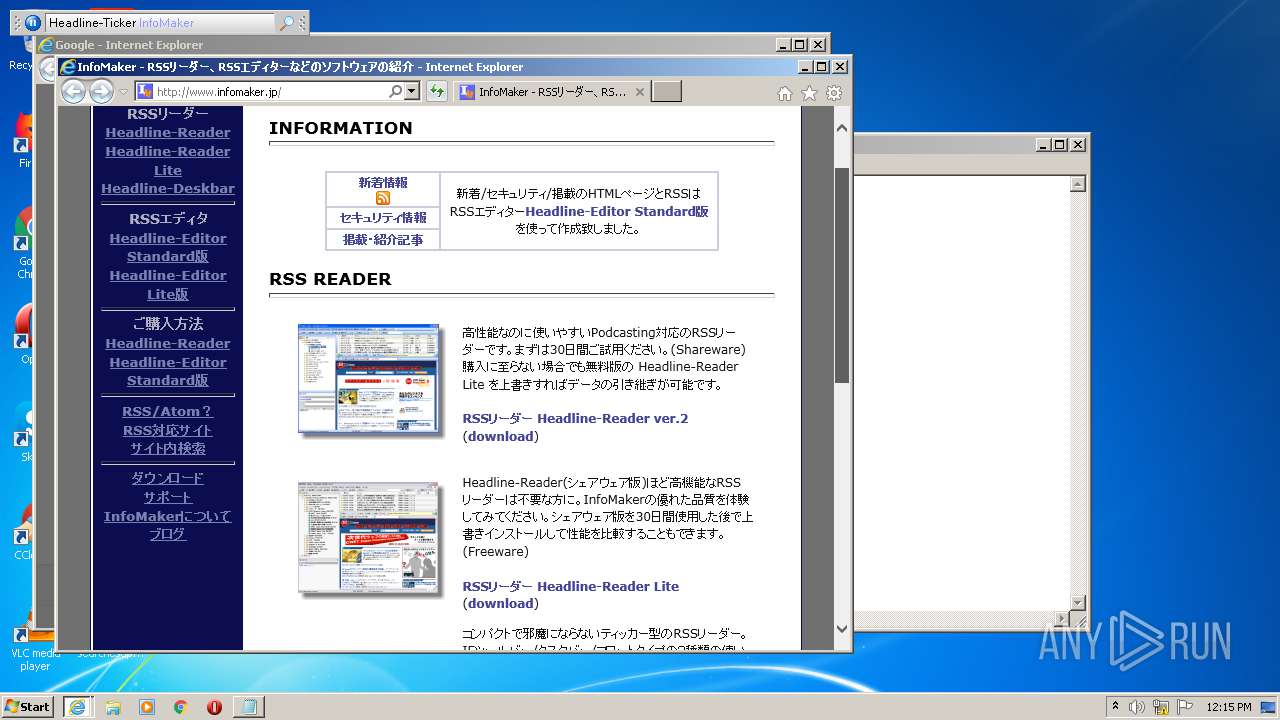Open セキュリティ情報 link
1280x720 pixels.
(x=383, y=218)
